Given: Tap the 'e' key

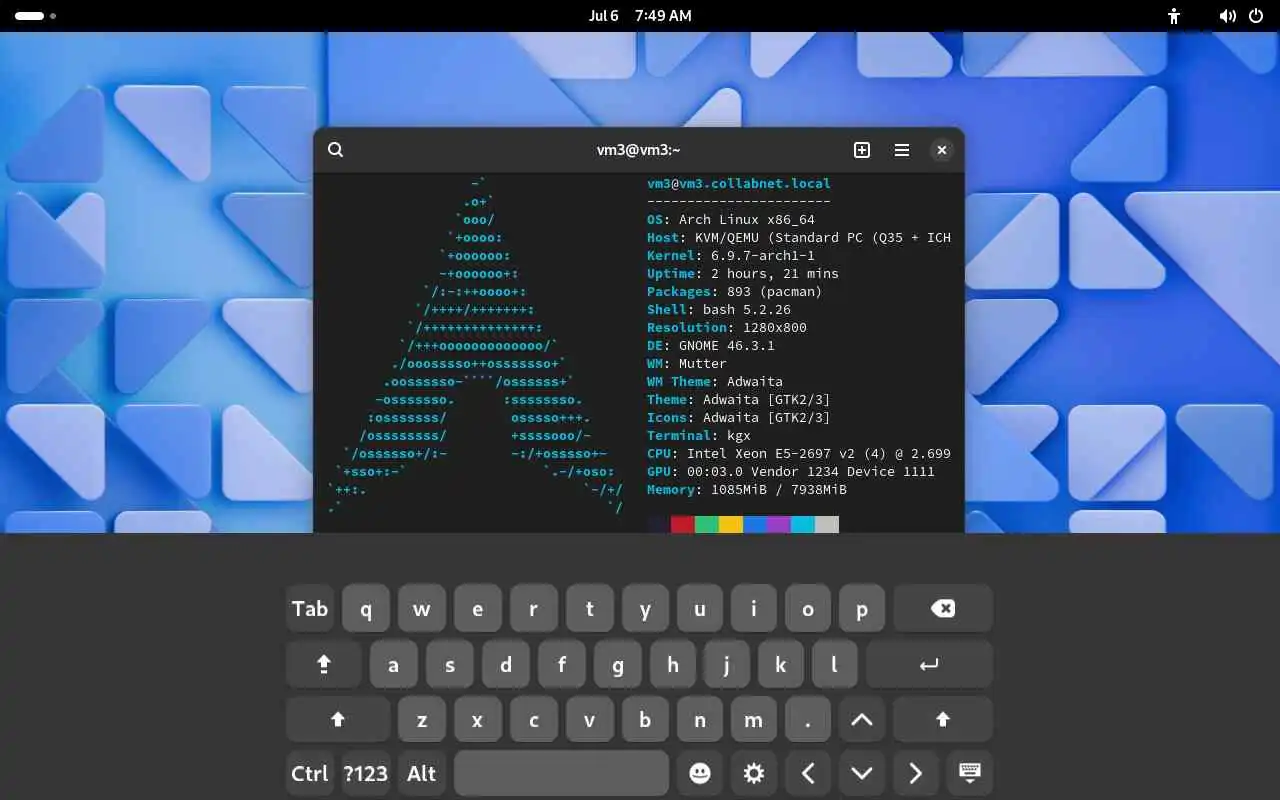Looking at the screenshot, I should click(478, 608).
